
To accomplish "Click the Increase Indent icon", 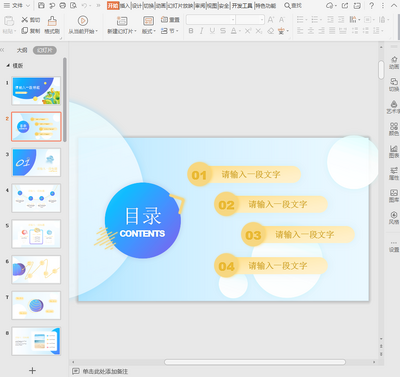I will [x=341, y=20].
